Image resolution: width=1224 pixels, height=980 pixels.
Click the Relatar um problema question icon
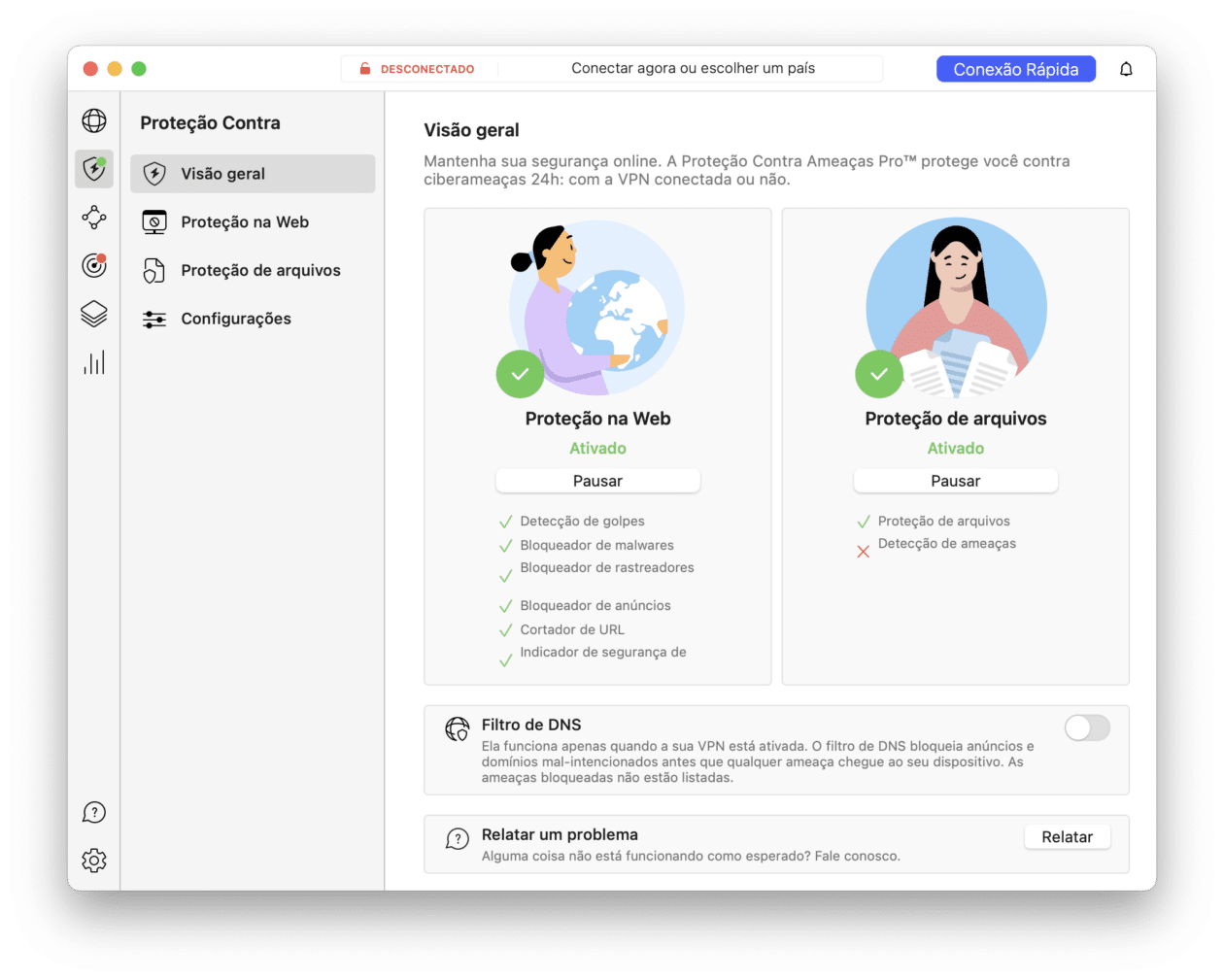(x=458, y=838)
